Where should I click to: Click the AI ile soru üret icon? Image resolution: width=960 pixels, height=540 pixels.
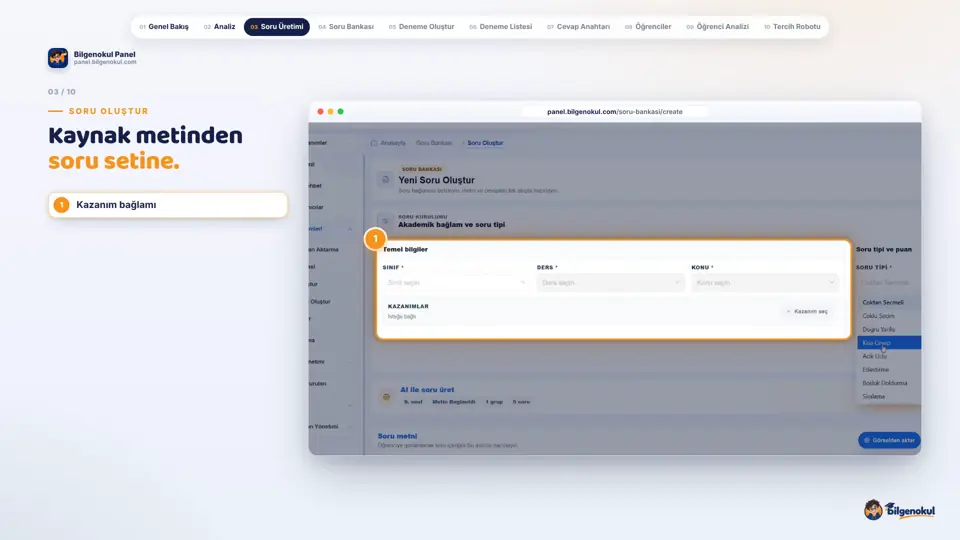coord(386,397)
